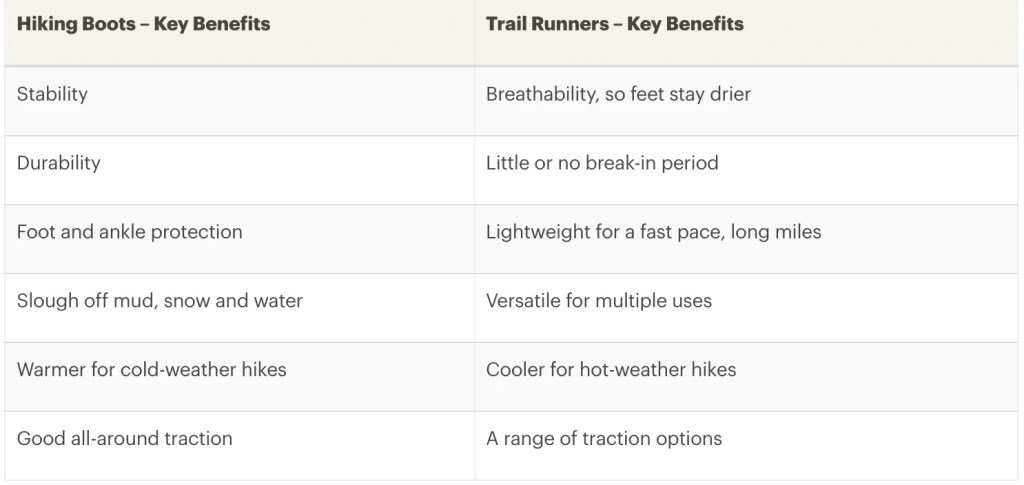Click the Trail Runners – Key Benefits header
1024x485 pixels.
point(614,24)
